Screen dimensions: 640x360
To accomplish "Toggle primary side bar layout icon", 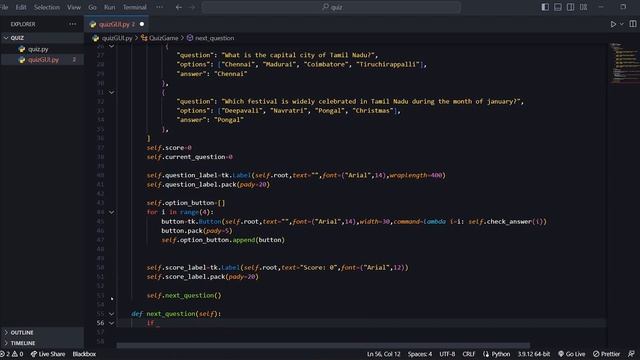I will 545,7.
